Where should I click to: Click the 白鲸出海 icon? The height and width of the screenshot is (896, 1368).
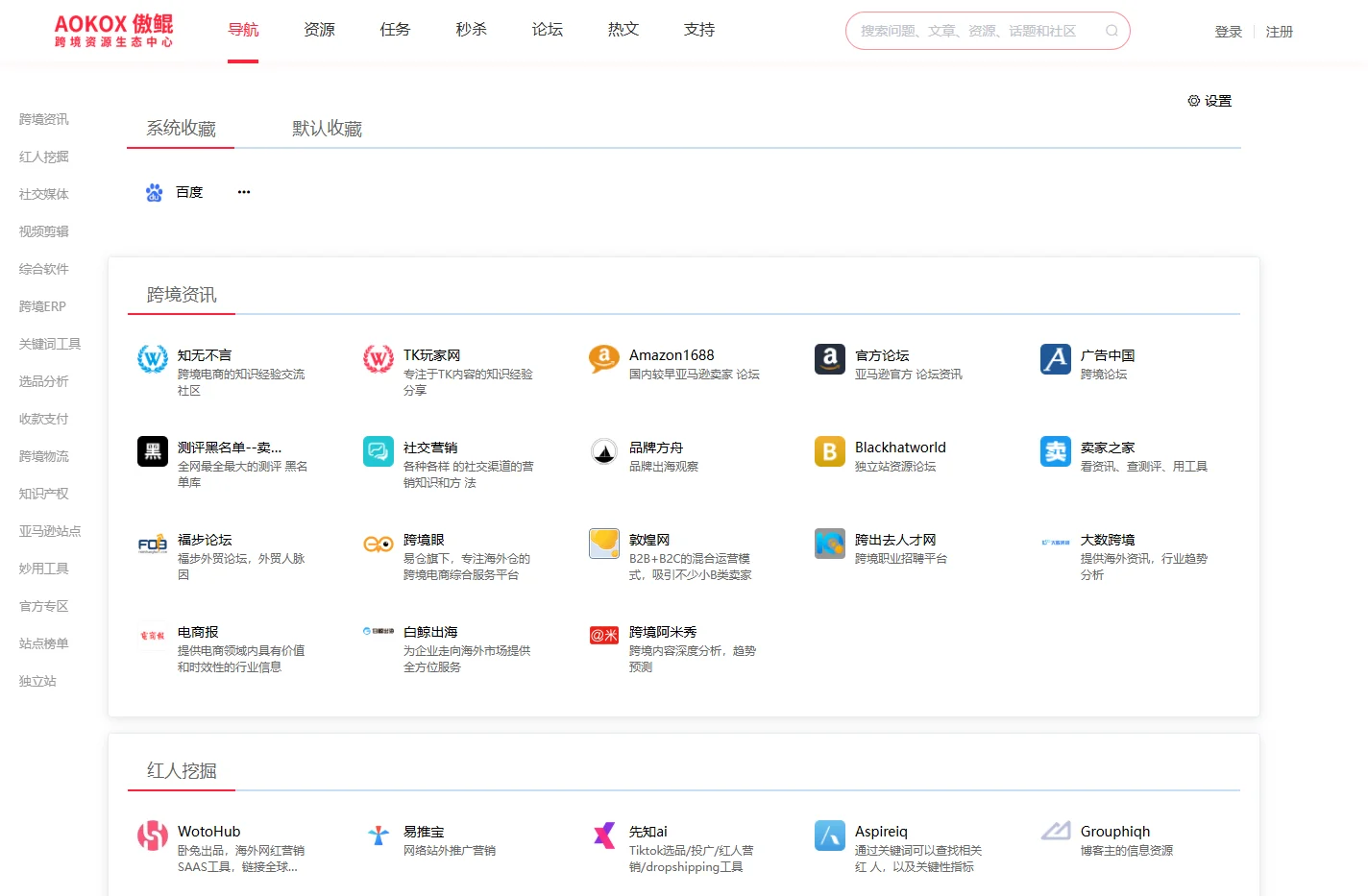click(379, 632)
